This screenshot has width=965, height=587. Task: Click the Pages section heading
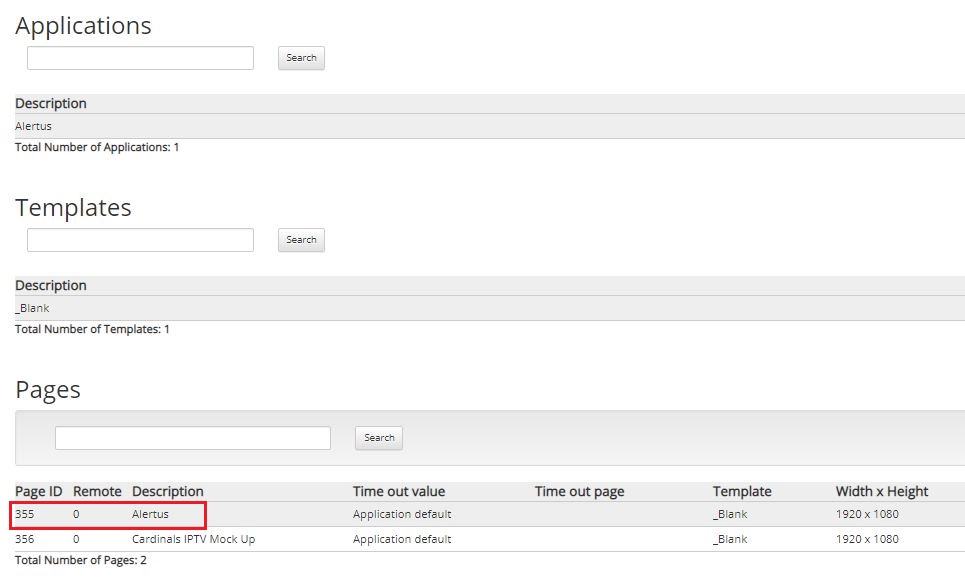tap(48, 390)
